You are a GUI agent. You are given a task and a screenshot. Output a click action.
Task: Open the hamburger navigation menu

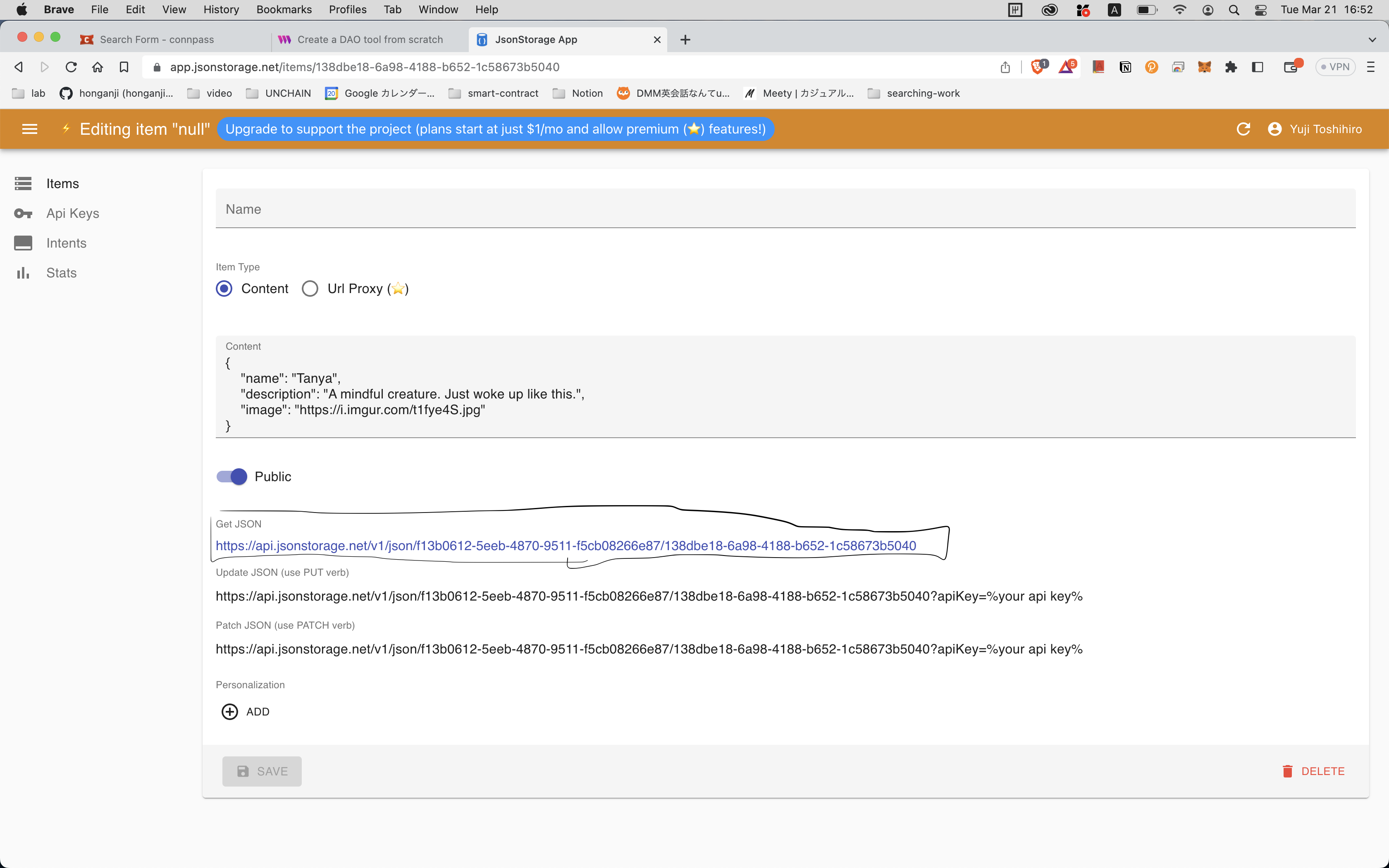coord(29,129)
